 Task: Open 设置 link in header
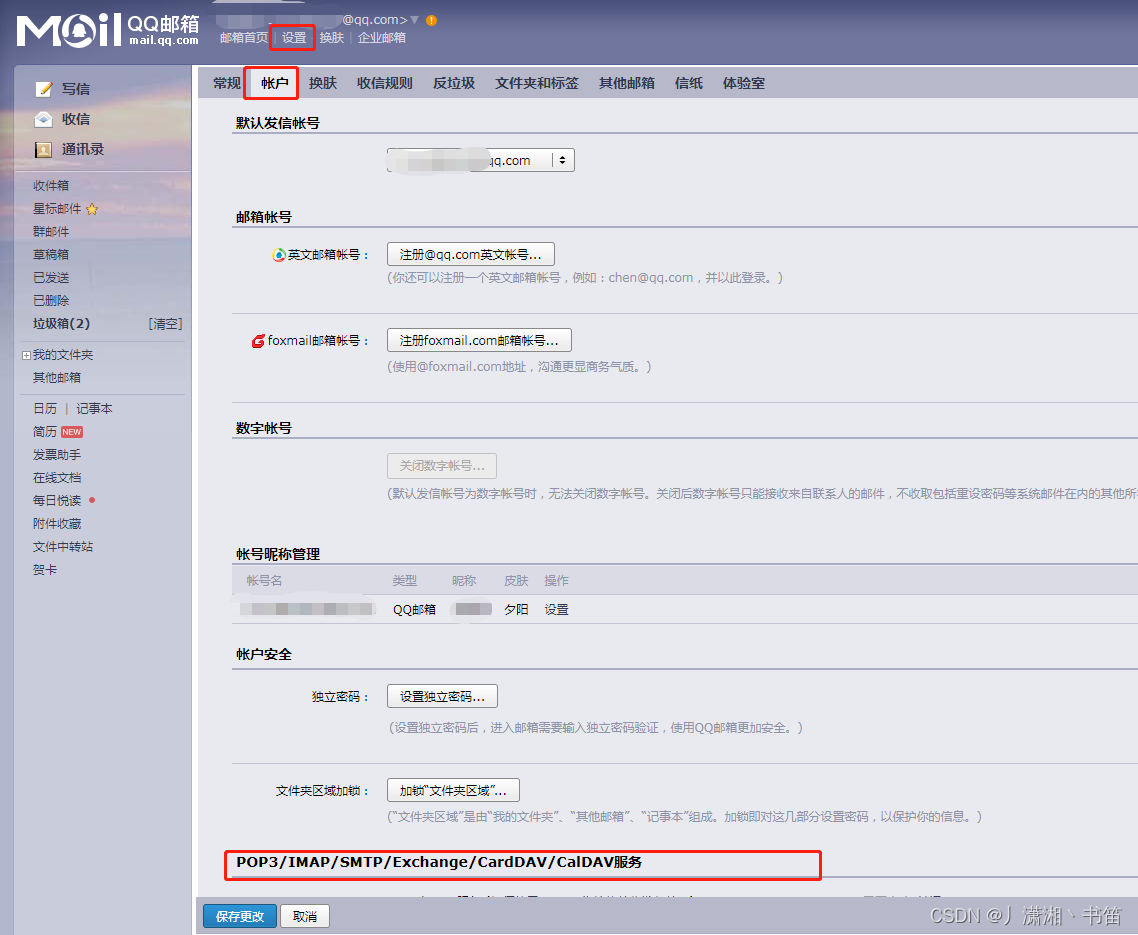tap(294, 38)
